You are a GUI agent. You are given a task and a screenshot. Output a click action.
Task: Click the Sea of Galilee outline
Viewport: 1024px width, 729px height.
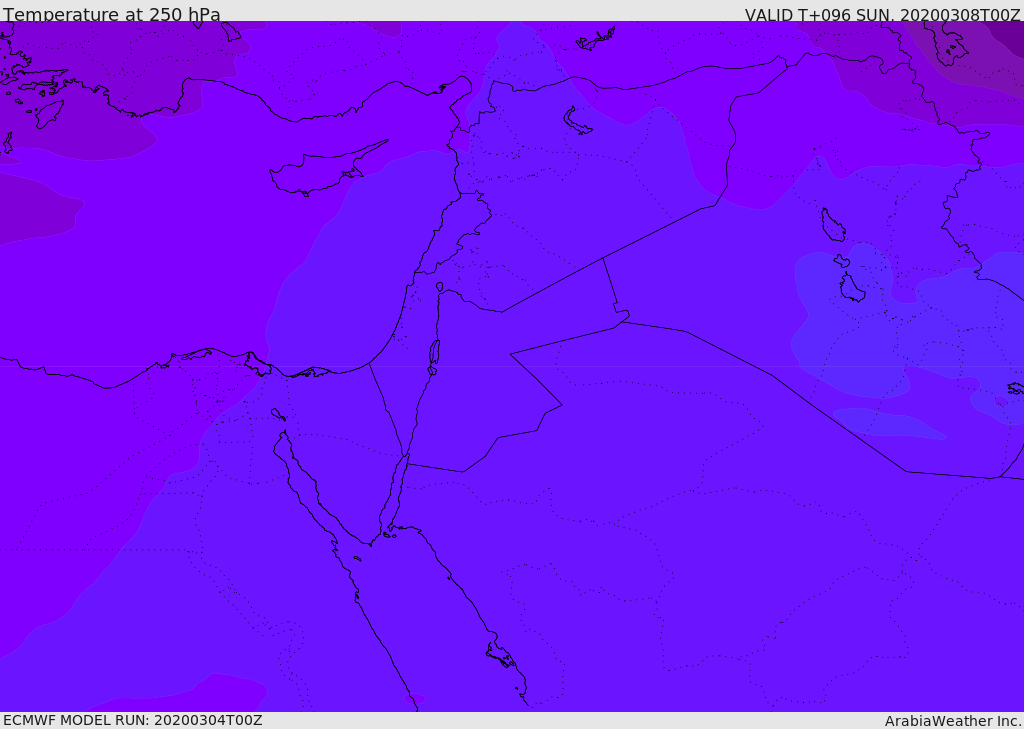tap(439, 287)
